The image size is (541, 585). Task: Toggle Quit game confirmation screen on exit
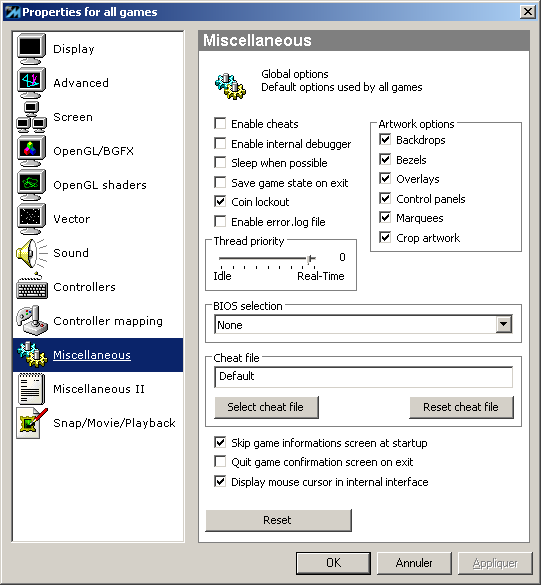tap(220, 462)
